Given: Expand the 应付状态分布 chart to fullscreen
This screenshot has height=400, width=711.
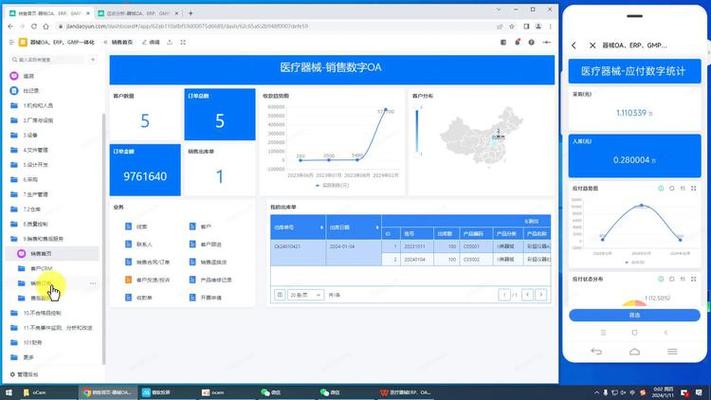Looking at the screenshot, I should [x=693, y=279].
